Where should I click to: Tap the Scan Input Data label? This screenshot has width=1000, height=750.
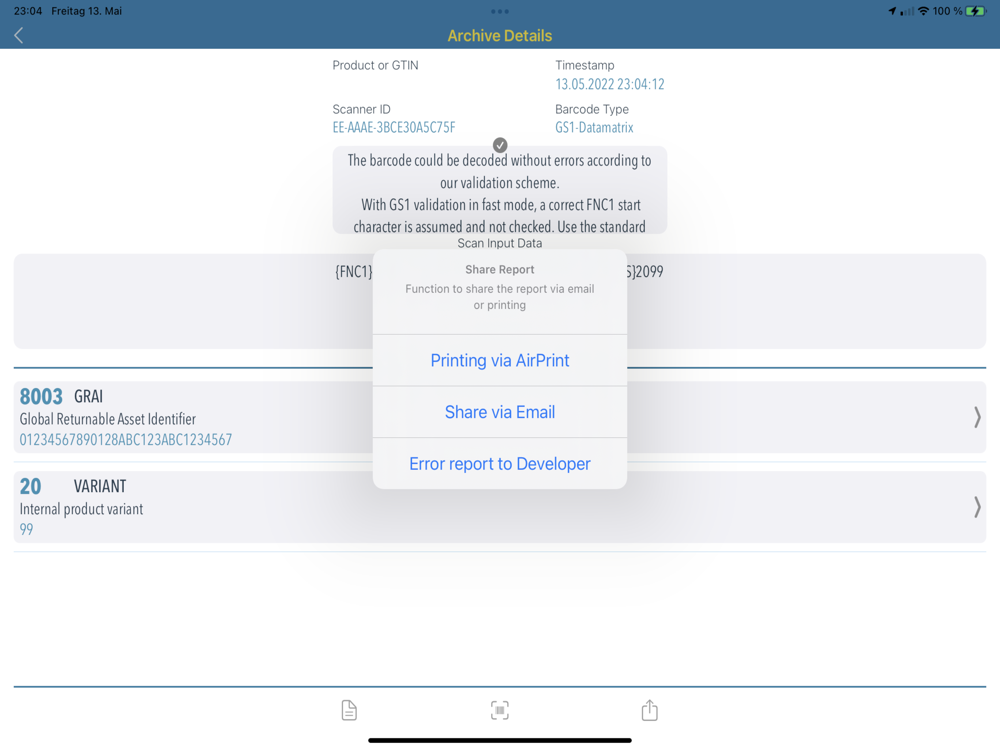coord(499,243)
